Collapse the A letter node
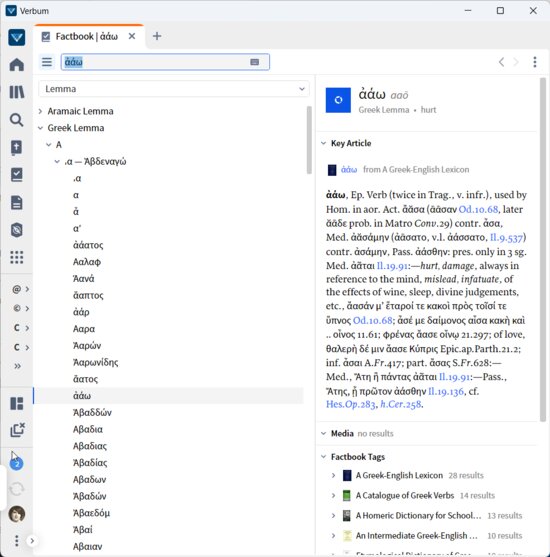Viewport: 550px width, 557px height. [x=49, y=145]
